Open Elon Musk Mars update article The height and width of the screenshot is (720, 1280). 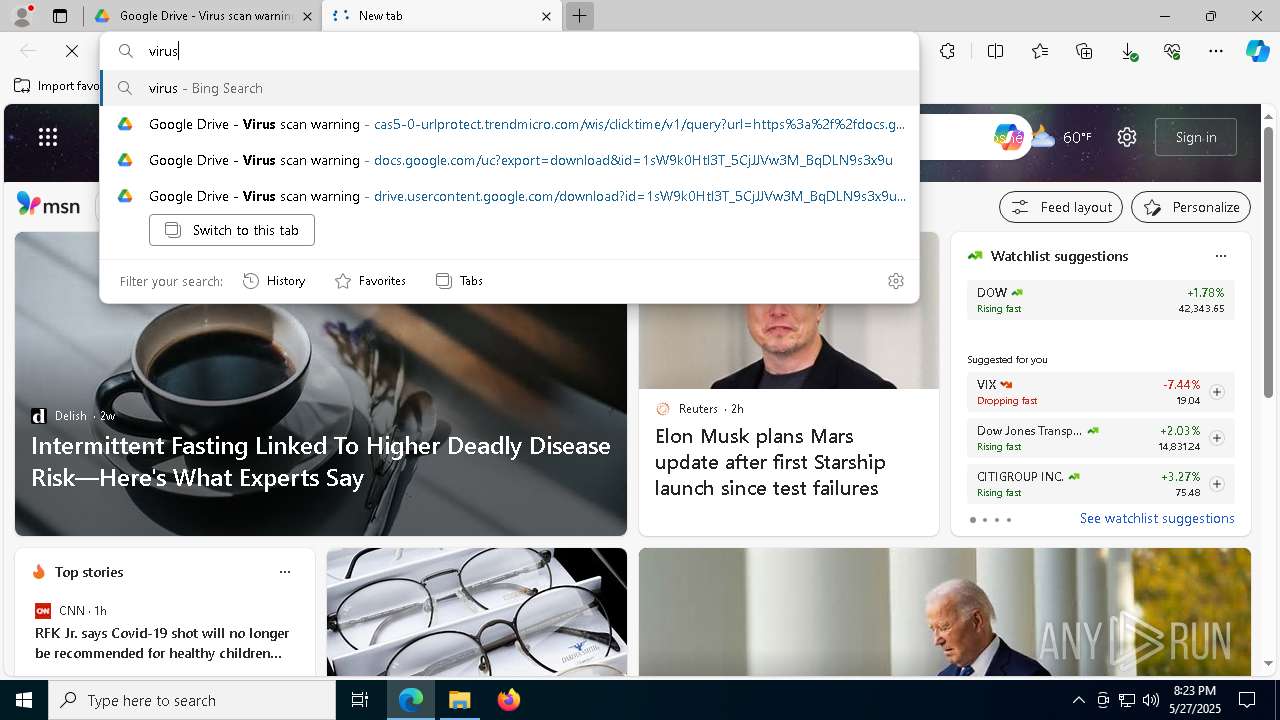[x=770, y=462]
